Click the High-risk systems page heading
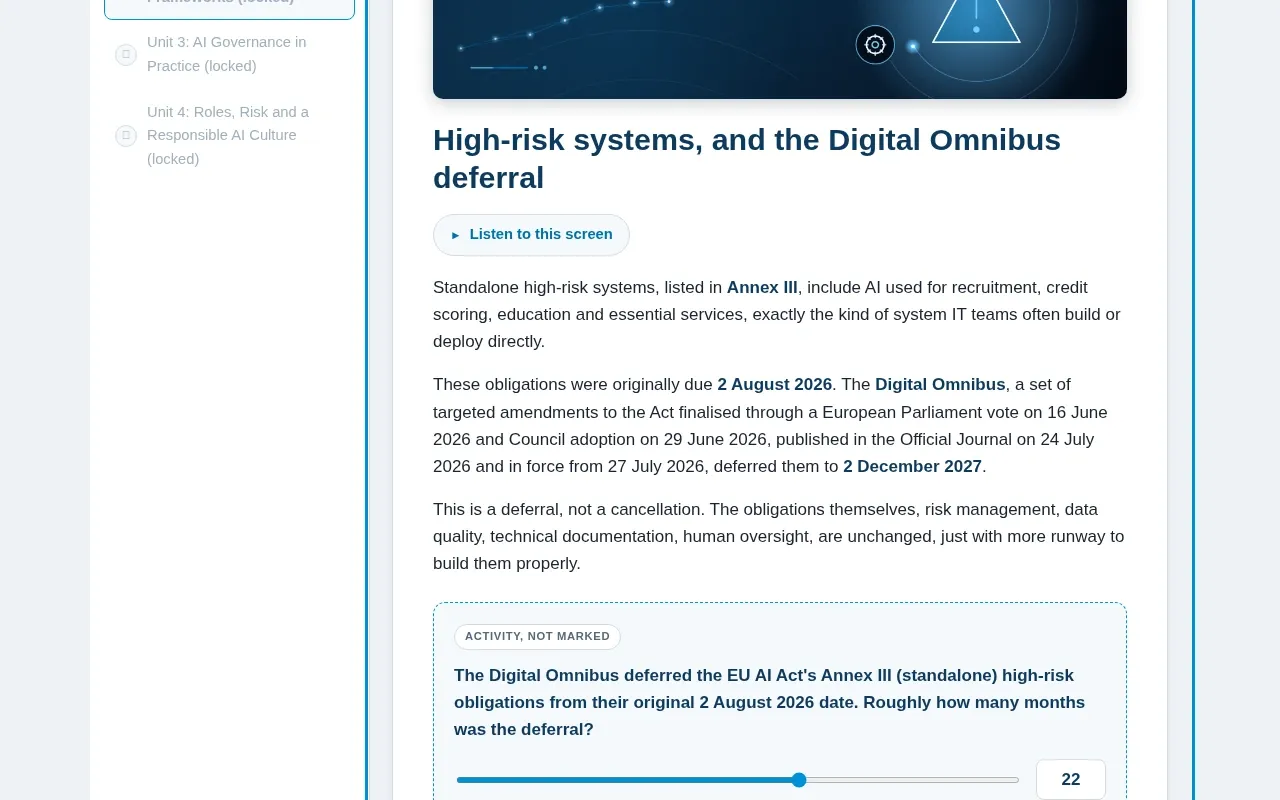 (x=747, y=159)
